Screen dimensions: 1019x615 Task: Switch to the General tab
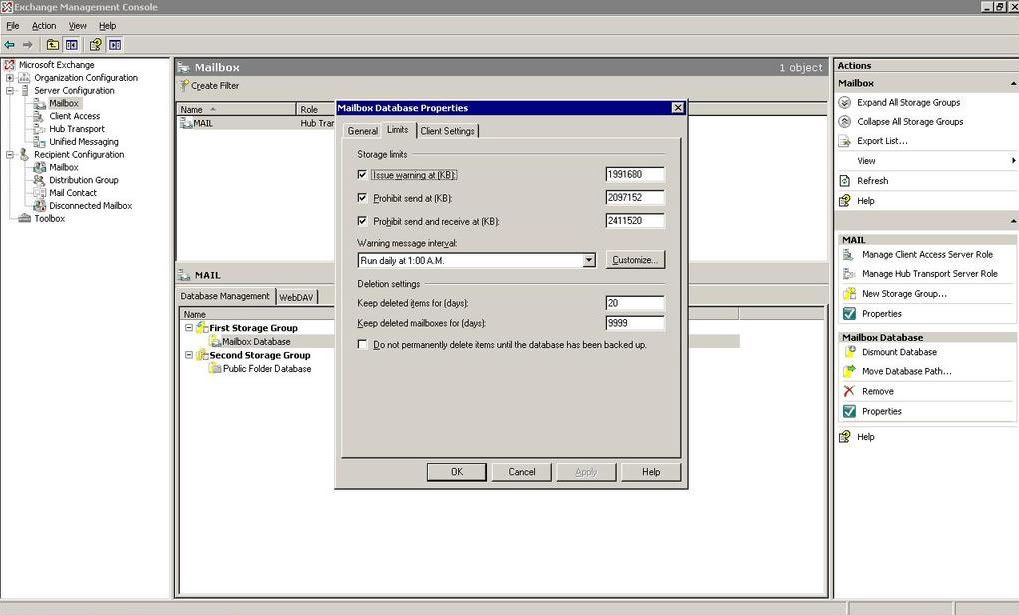pos(363,131)
